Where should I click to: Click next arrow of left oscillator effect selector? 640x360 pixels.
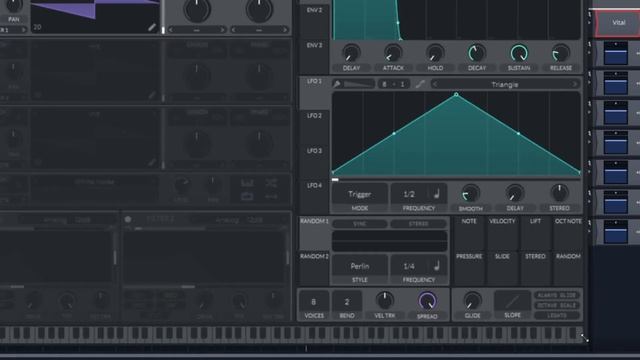(222, 30)
